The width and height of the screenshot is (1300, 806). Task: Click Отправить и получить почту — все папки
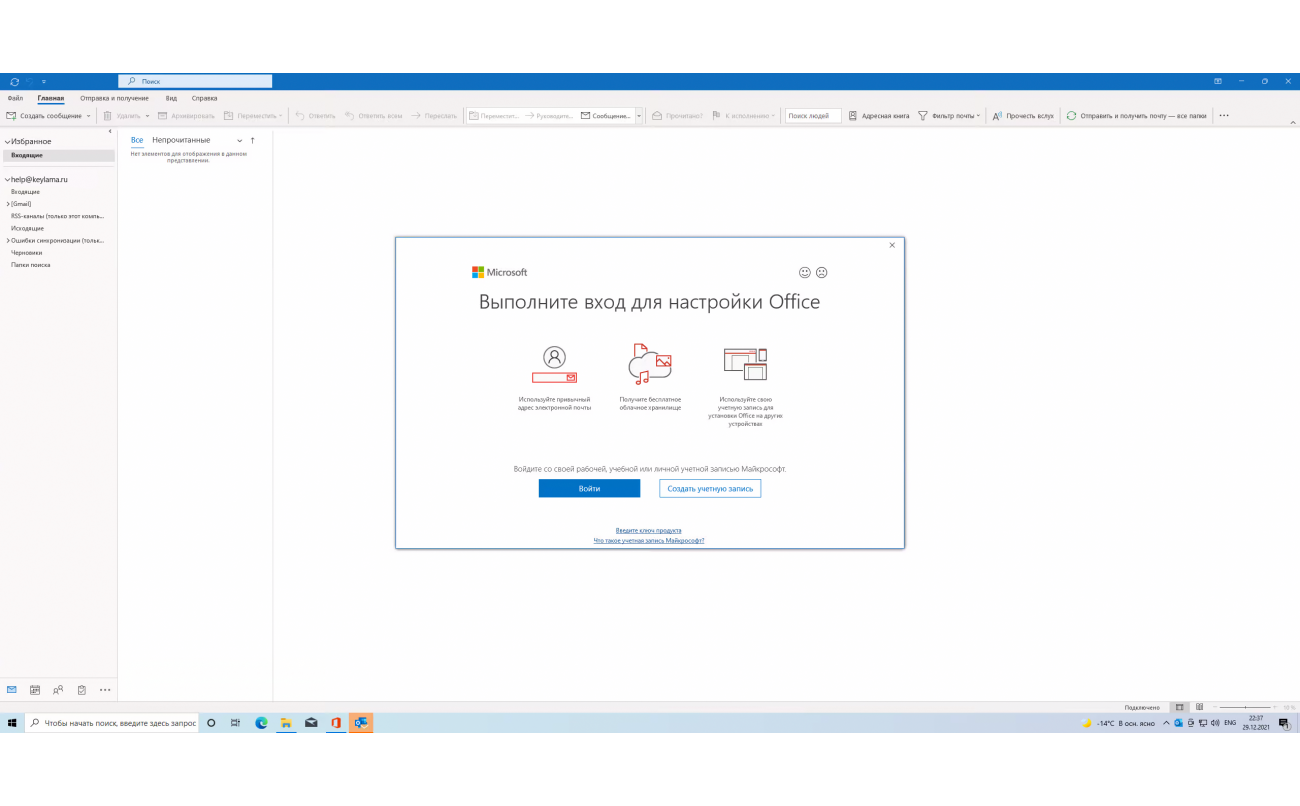(1136, 116)
